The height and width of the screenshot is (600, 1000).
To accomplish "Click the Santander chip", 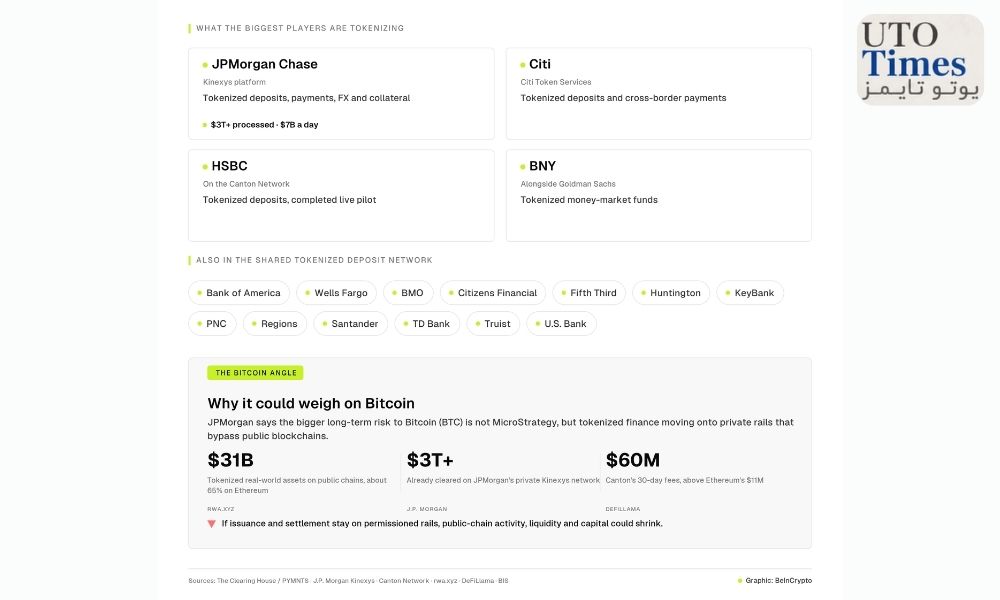I will coord(351,324).
